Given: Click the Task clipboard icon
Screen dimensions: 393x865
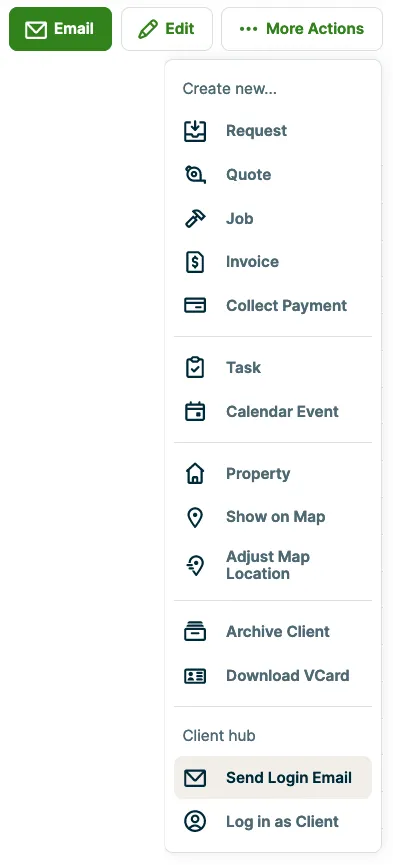Looking at the screenshot, I should pos(195,367).
